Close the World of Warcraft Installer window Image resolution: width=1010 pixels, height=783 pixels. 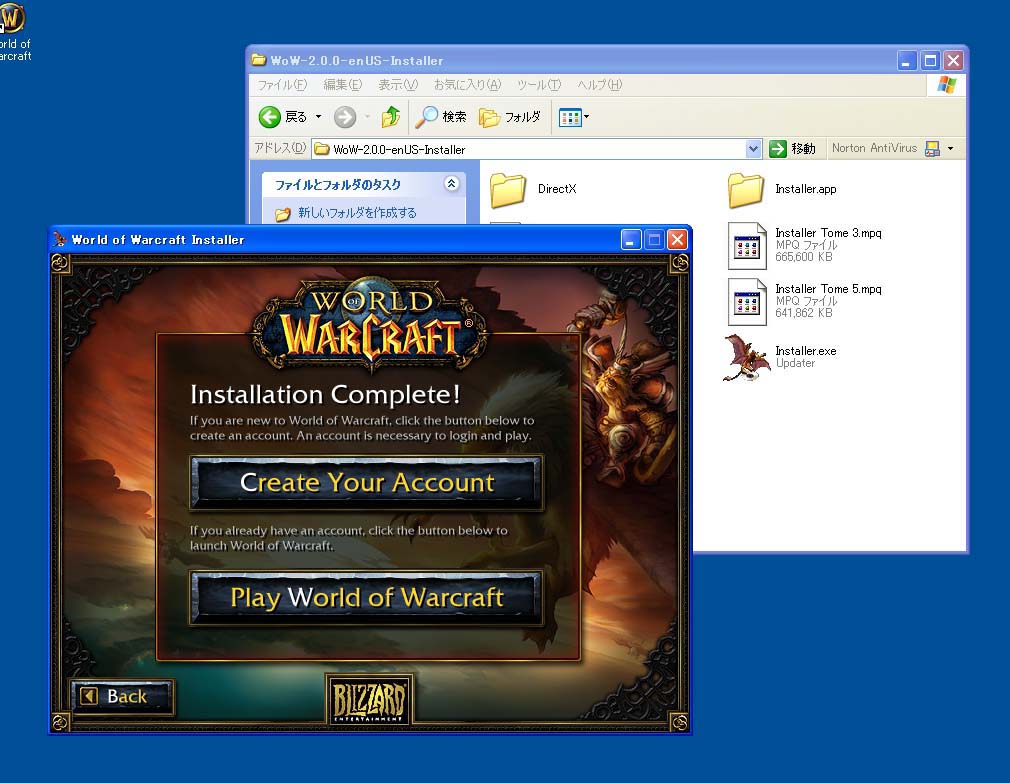[677, 240]
